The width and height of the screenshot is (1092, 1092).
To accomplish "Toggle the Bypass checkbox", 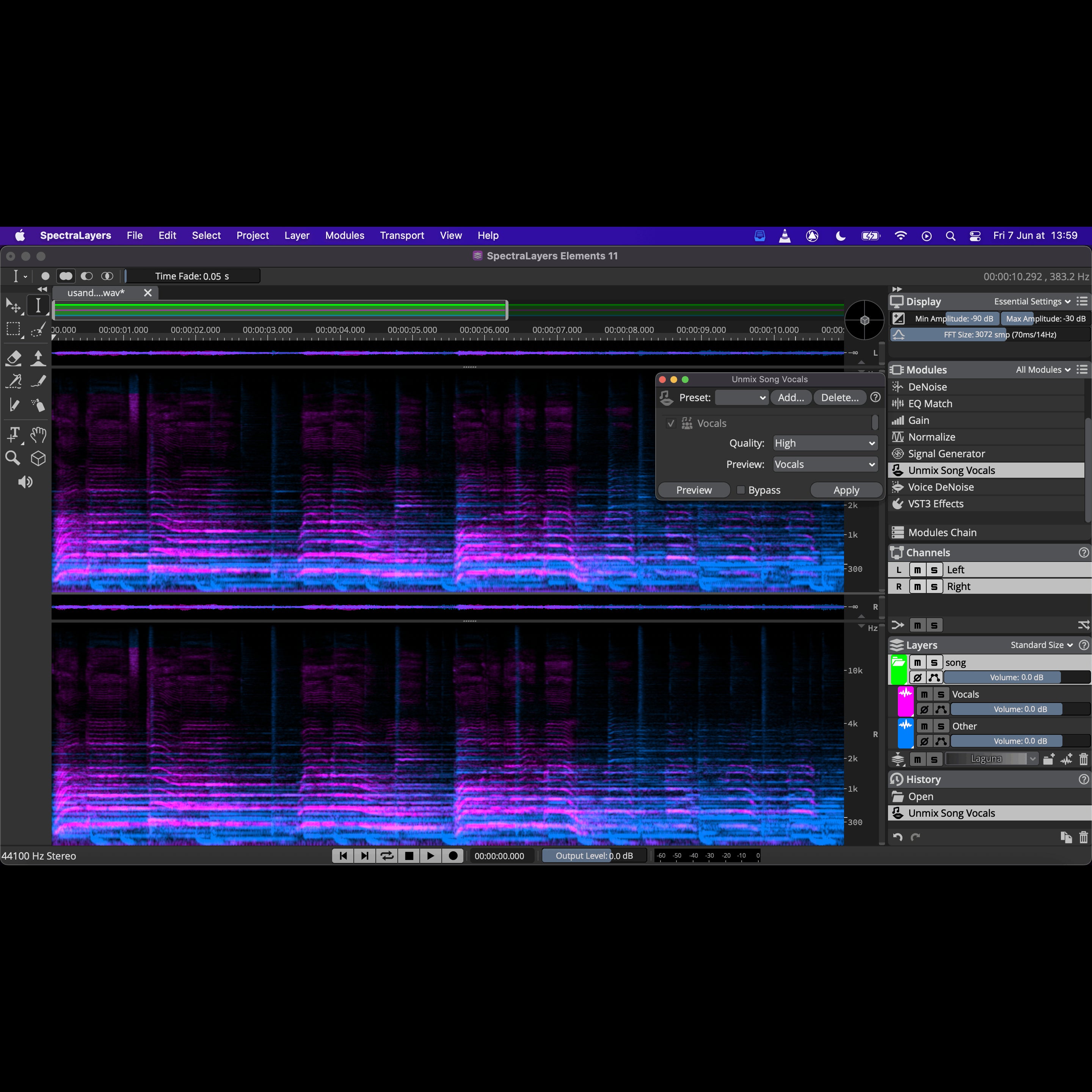I will (x=741, y=490).
